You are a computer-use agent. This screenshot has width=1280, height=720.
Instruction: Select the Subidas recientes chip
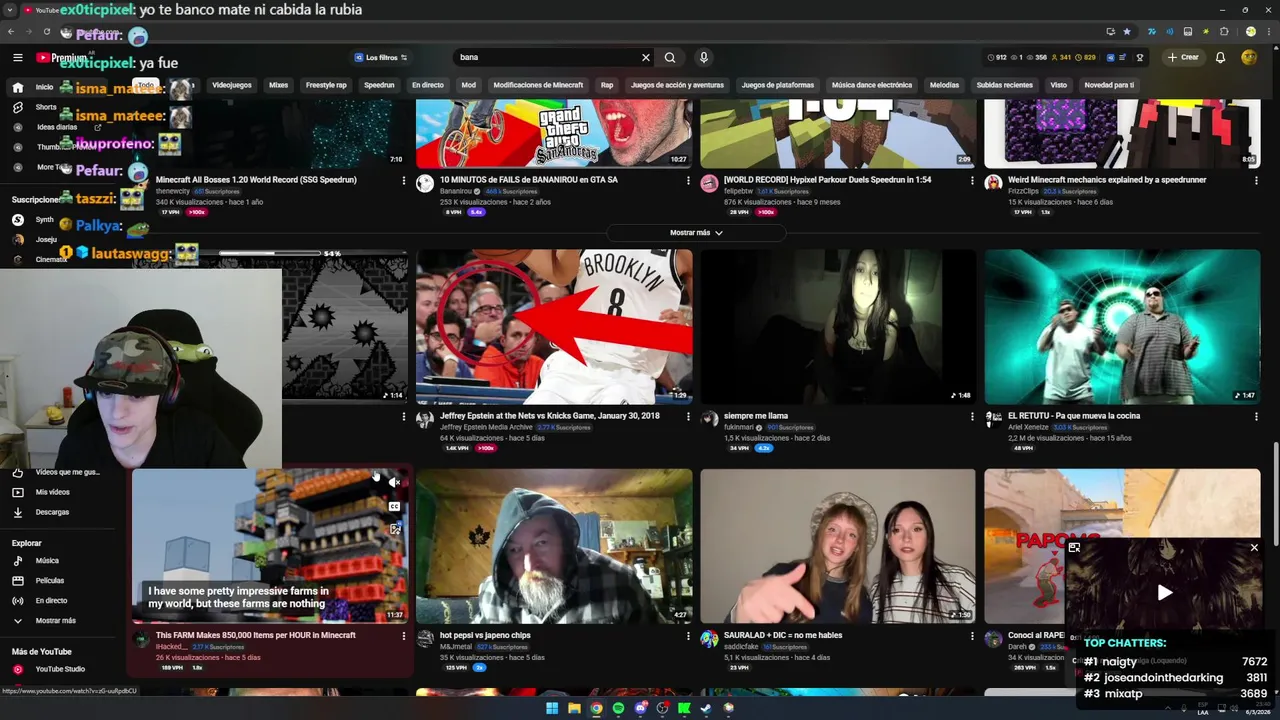[1004, 85]
